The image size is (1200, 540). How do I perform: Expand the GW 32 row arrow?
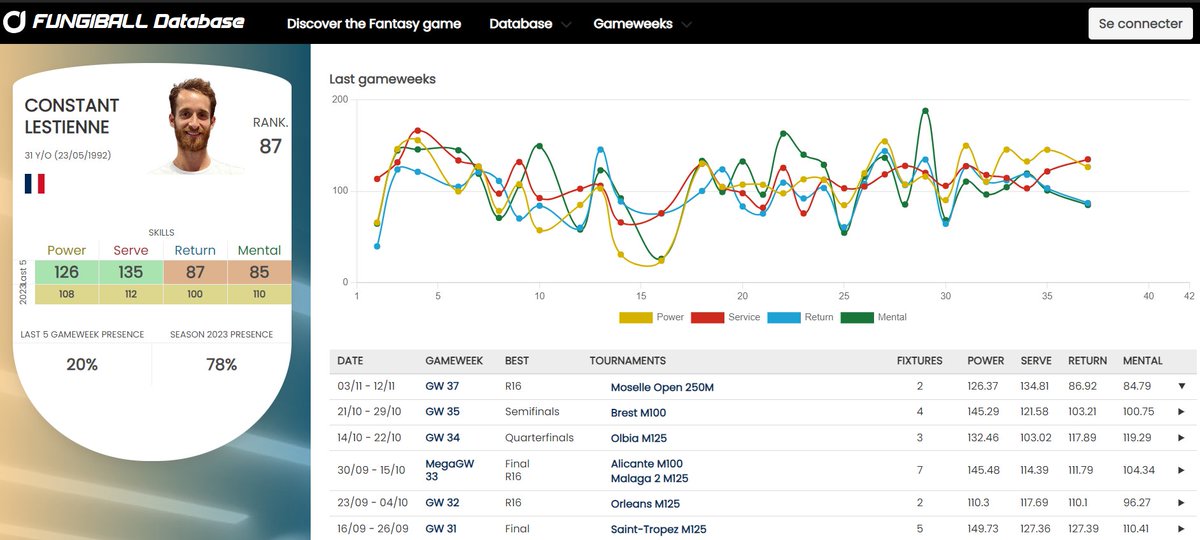point(1181,503)
